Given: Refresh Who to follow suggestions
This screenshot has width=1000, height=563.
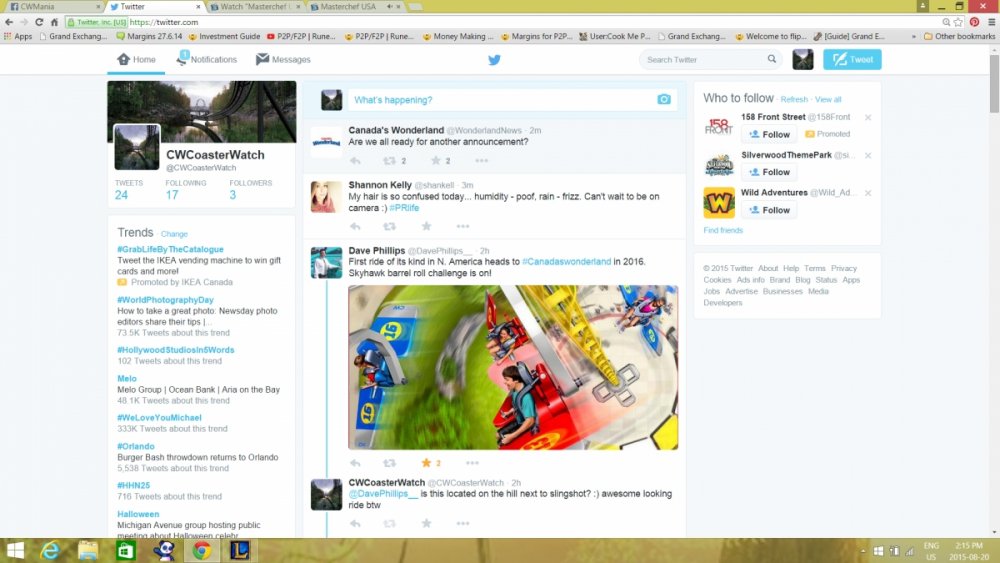Looking at the screenshot, I should pos(794,99).
